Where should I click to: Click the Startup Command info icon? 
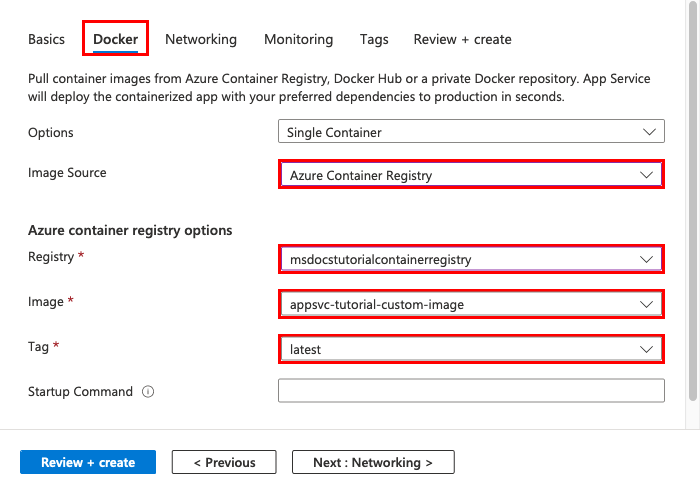click(148, 392)
